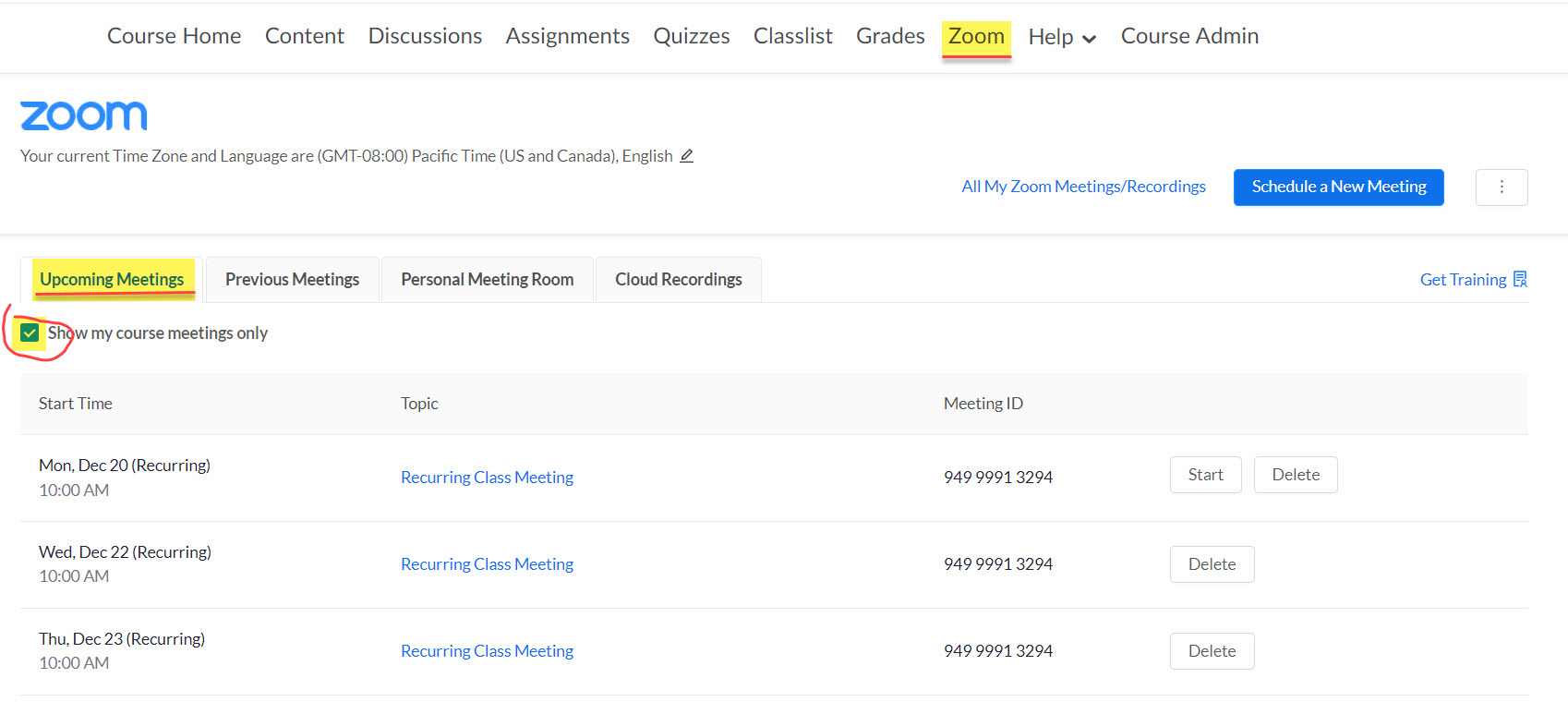Screen dimensions: 1568x702
Task: Click the Mon, Dec 20 (Recurring) date
Action: (x=125, y=466)
